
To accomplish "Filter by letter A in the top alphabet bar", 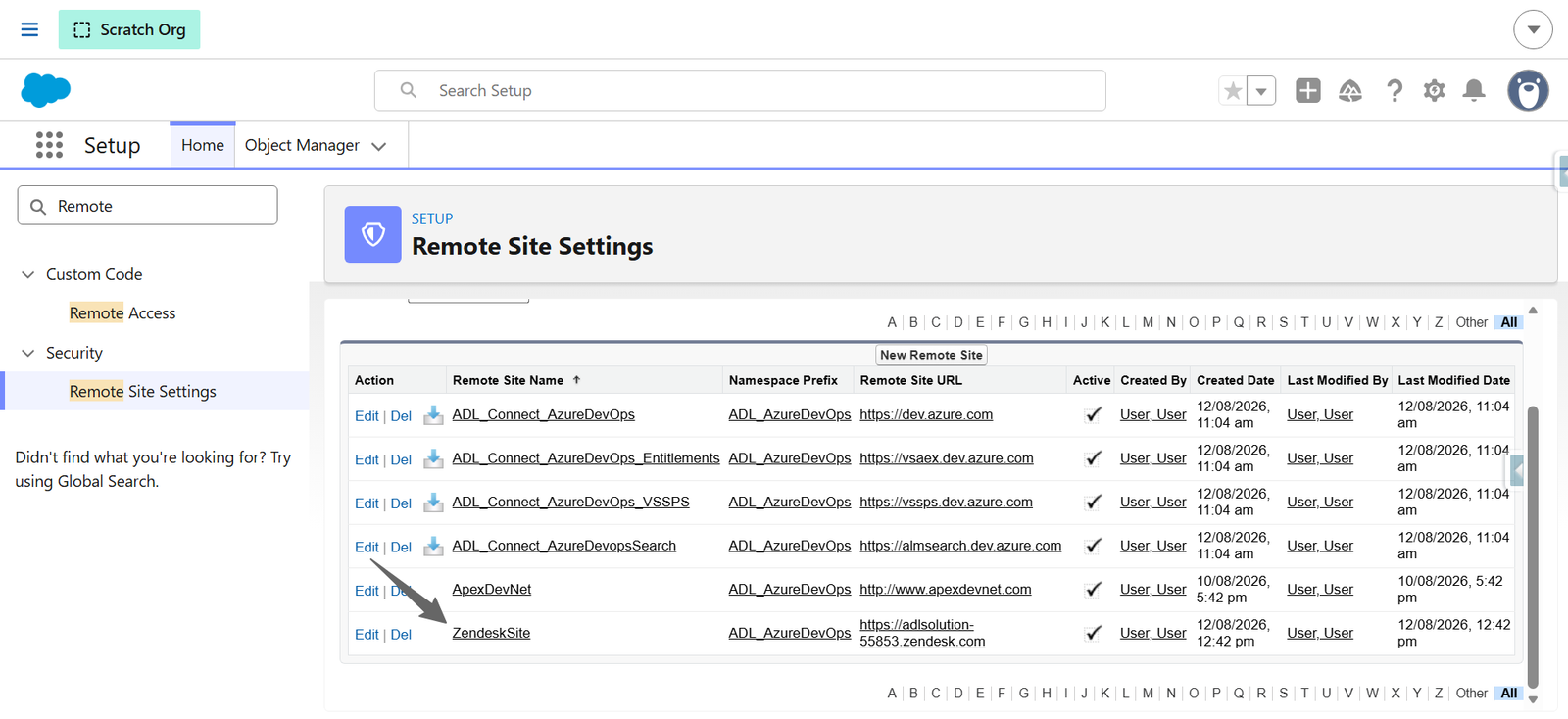I will 892,322.
